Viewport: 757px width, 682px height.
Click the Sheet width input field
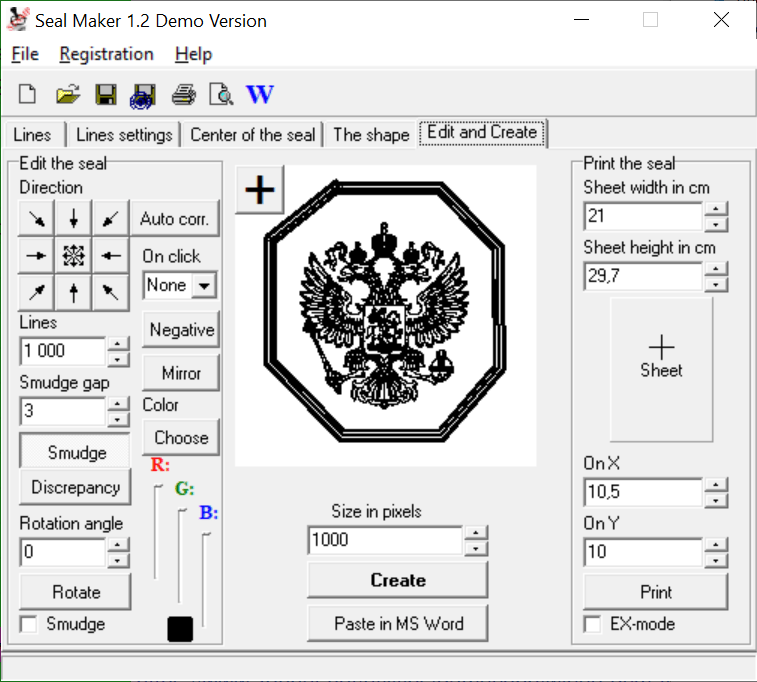[x=643, y=216]
